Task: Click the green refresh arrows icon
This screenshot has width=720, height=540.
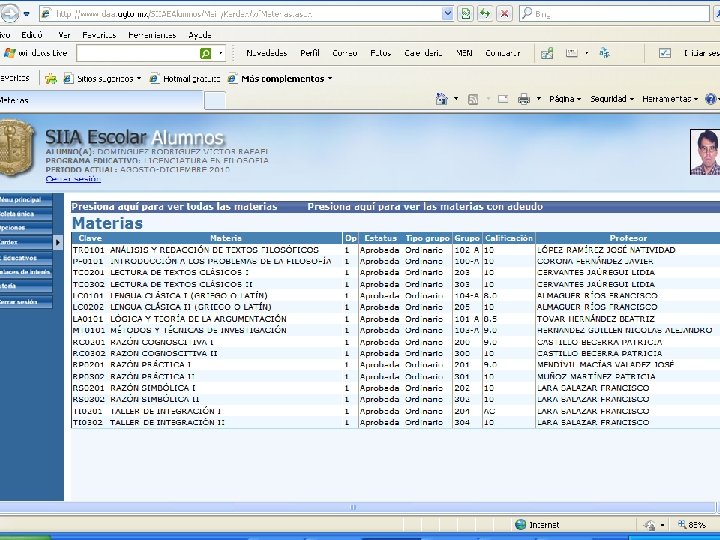Action: [485, 14]
